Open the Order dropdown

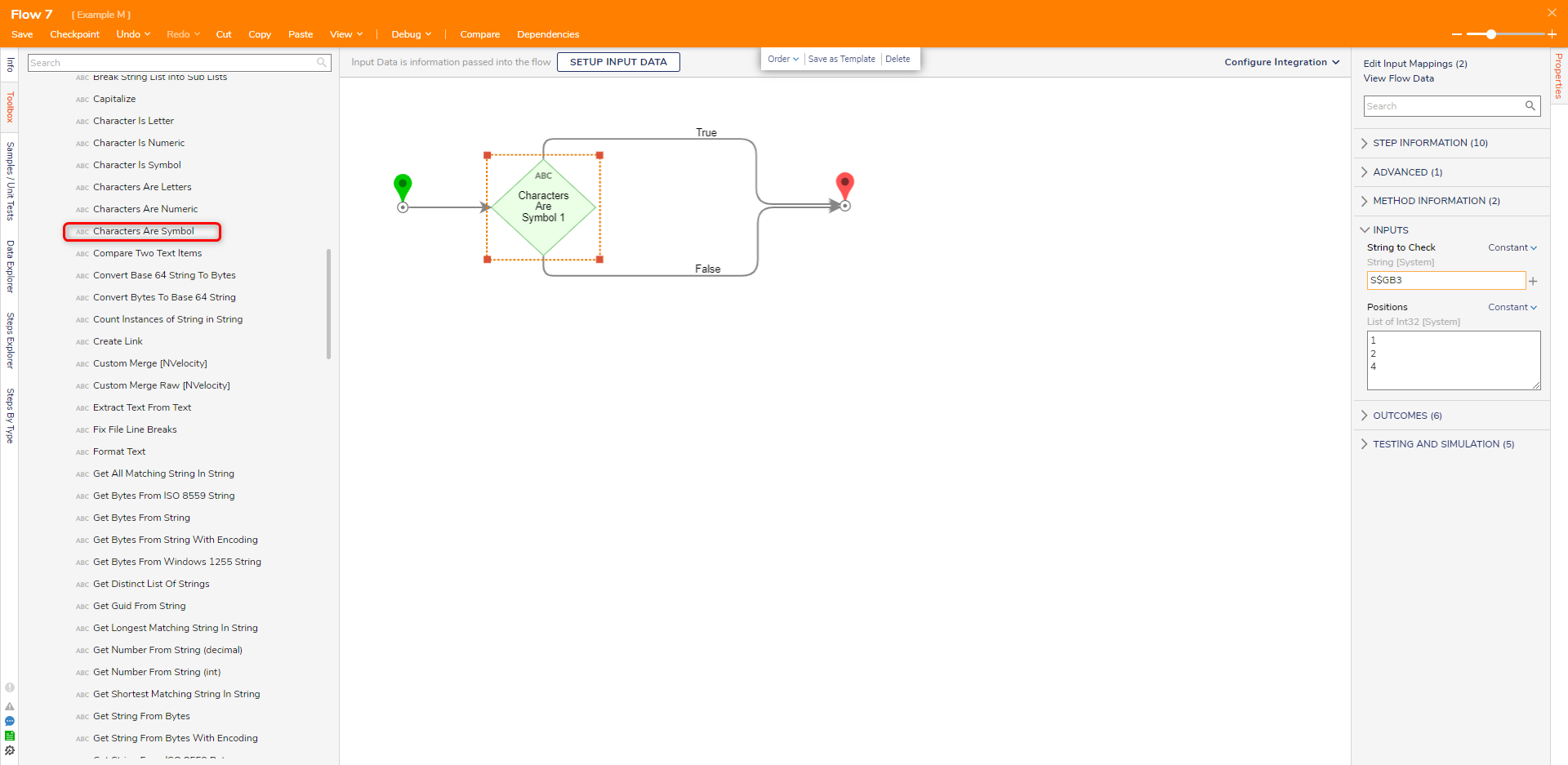click(783, 59)
